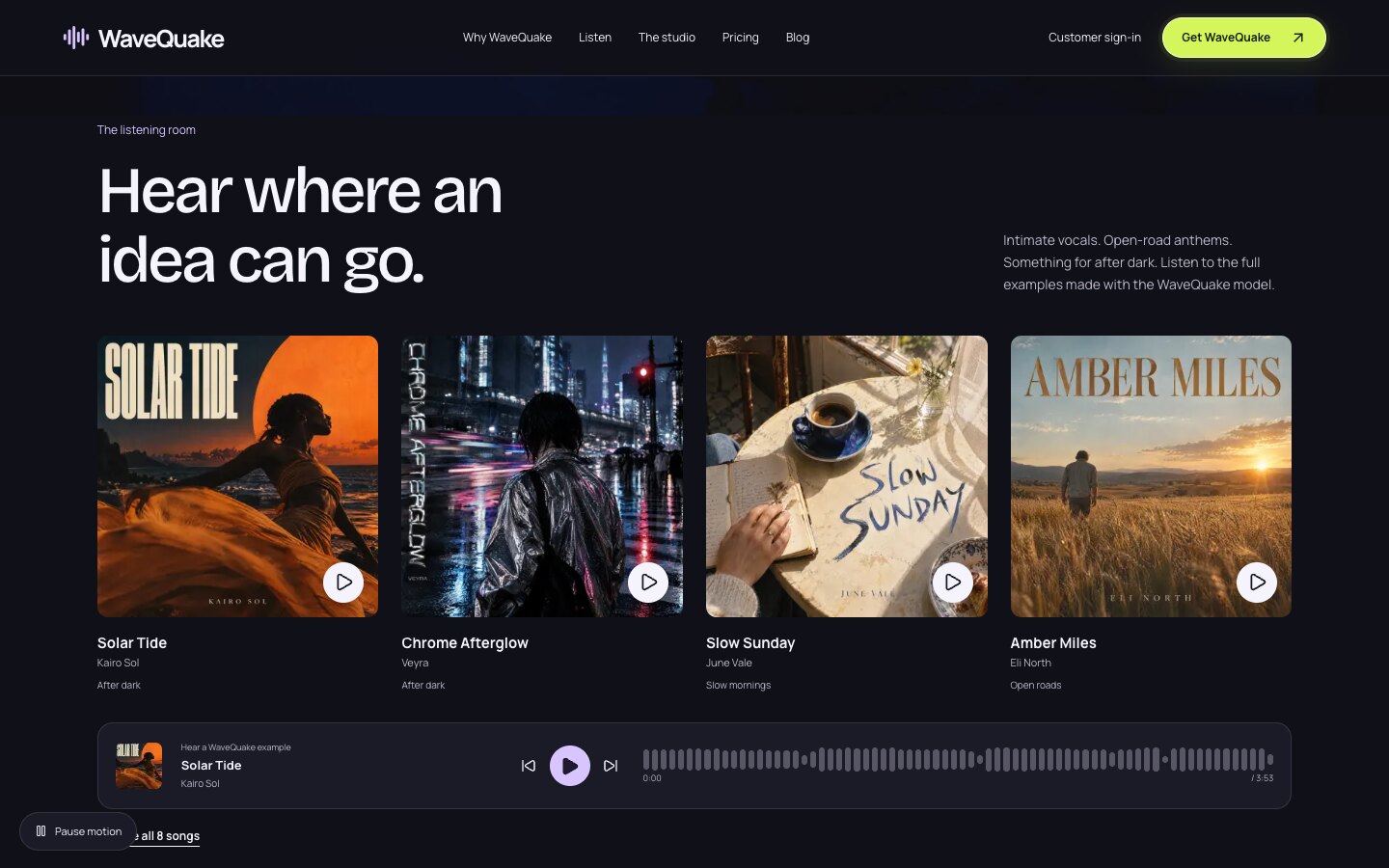Click artist name Veyra

(415, 663)
